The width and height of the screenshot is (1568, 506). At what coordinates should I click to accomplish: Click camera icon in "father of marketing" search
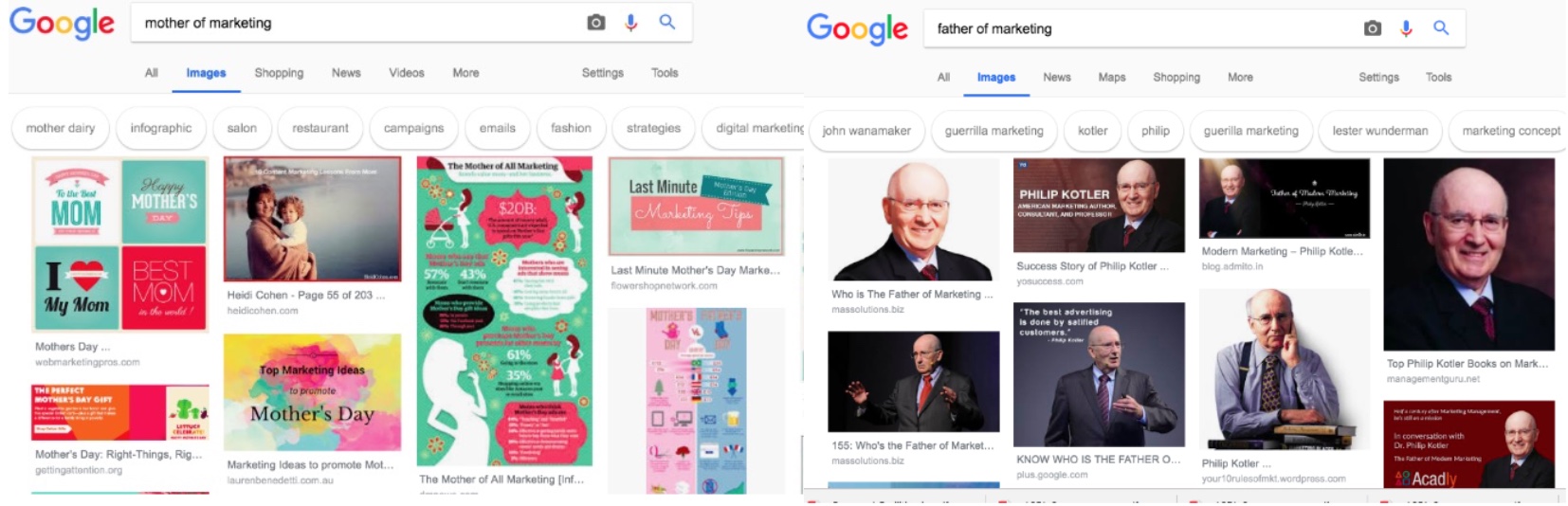coord(1372,28)
